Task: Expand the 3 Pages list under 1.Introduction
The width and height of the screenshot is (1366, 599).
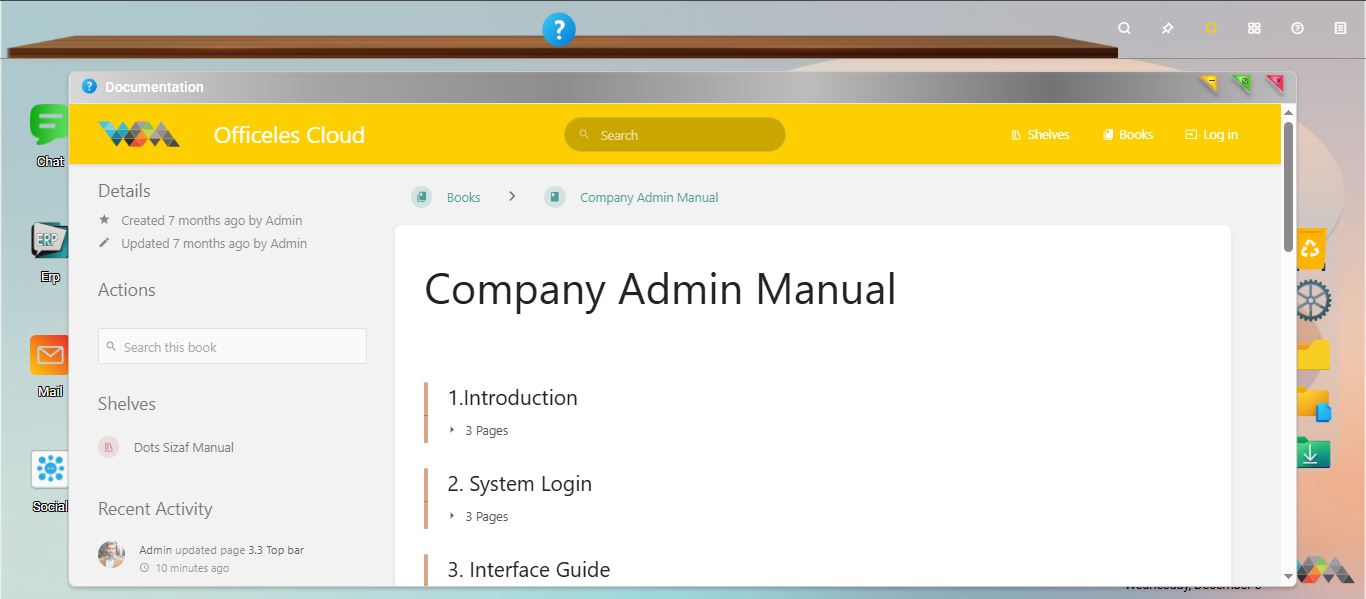Action: click(x=486, y=431)
